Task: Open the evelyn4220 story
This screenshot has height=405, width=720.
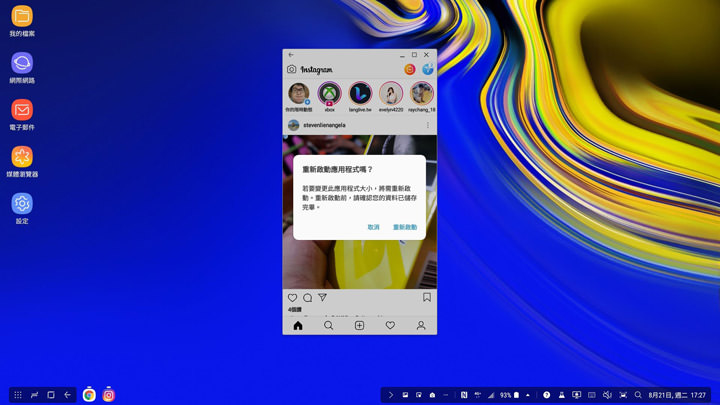Action: click(x=391, y=94)
